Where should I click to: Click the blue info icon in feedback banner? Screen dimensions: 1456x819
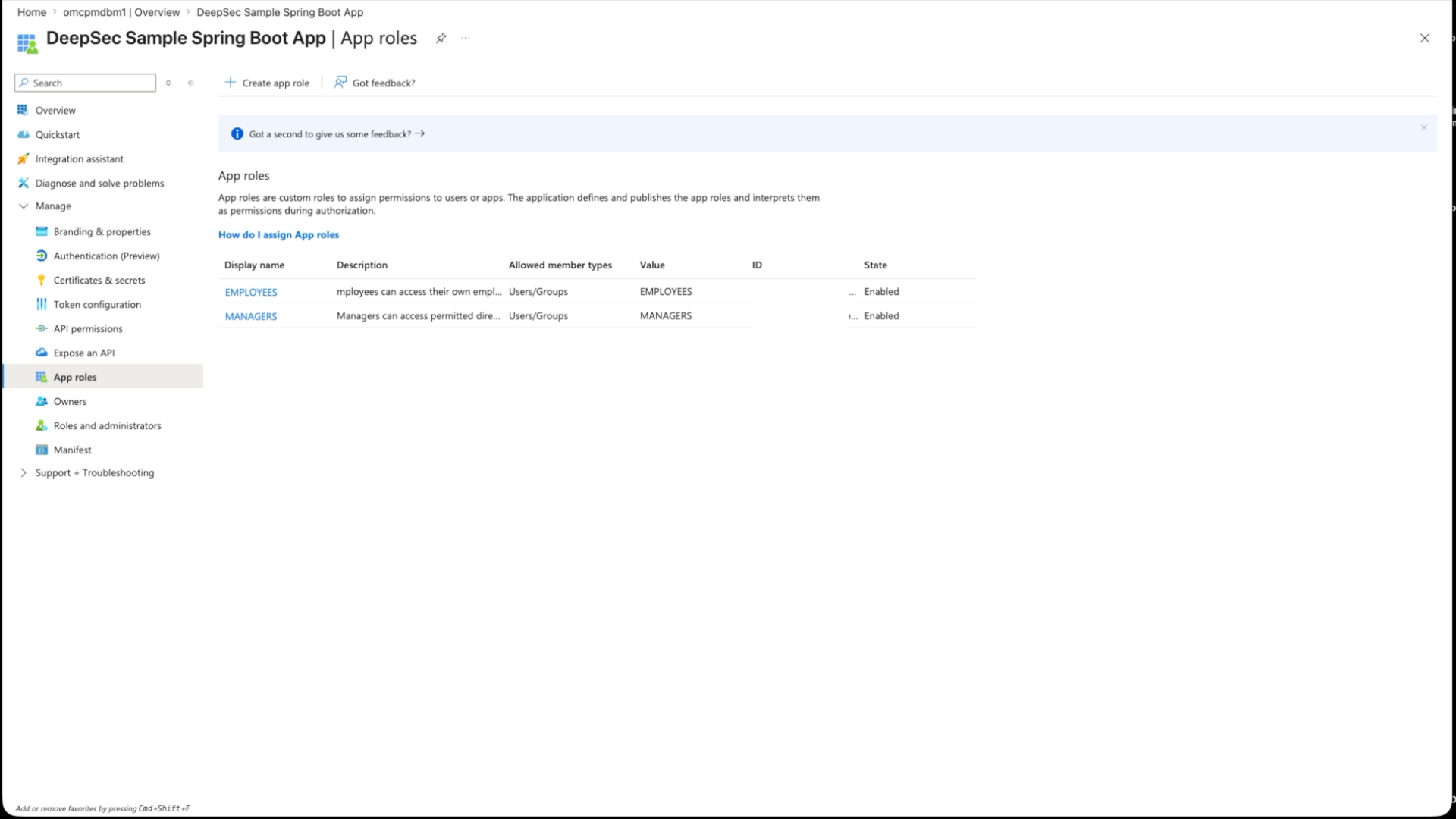[x=237, y=133]
